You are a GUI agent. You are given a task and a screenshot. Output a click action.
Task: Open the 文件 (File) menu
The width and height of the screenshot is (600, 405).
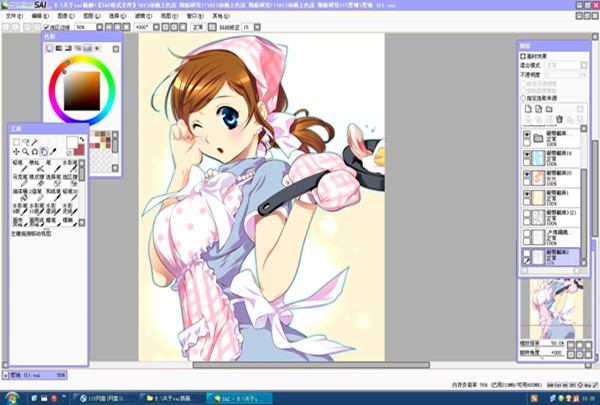click(x=13, y=17)
